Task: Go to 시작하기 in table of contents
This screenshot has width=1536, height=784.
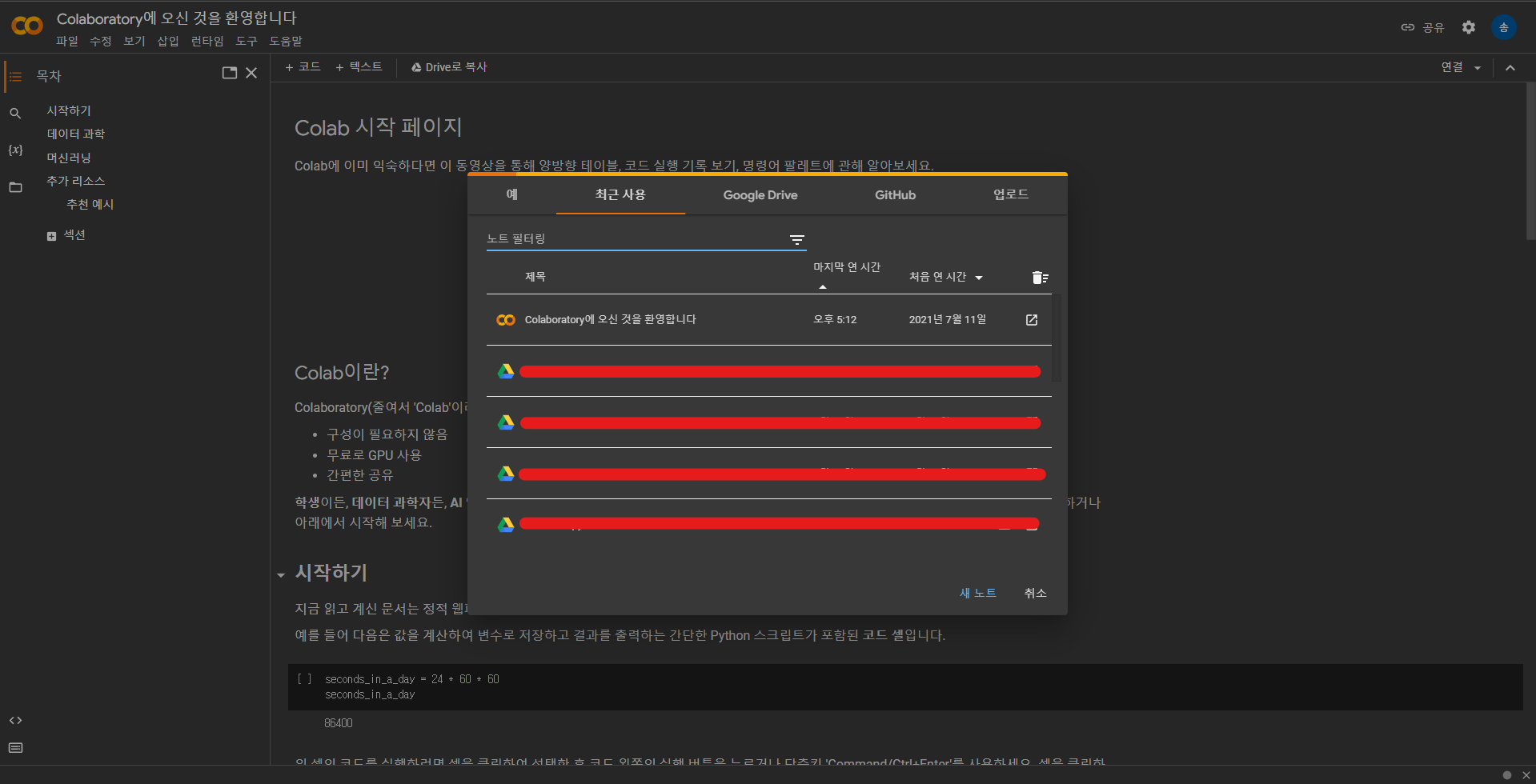Action: click(x=69, y=110)
